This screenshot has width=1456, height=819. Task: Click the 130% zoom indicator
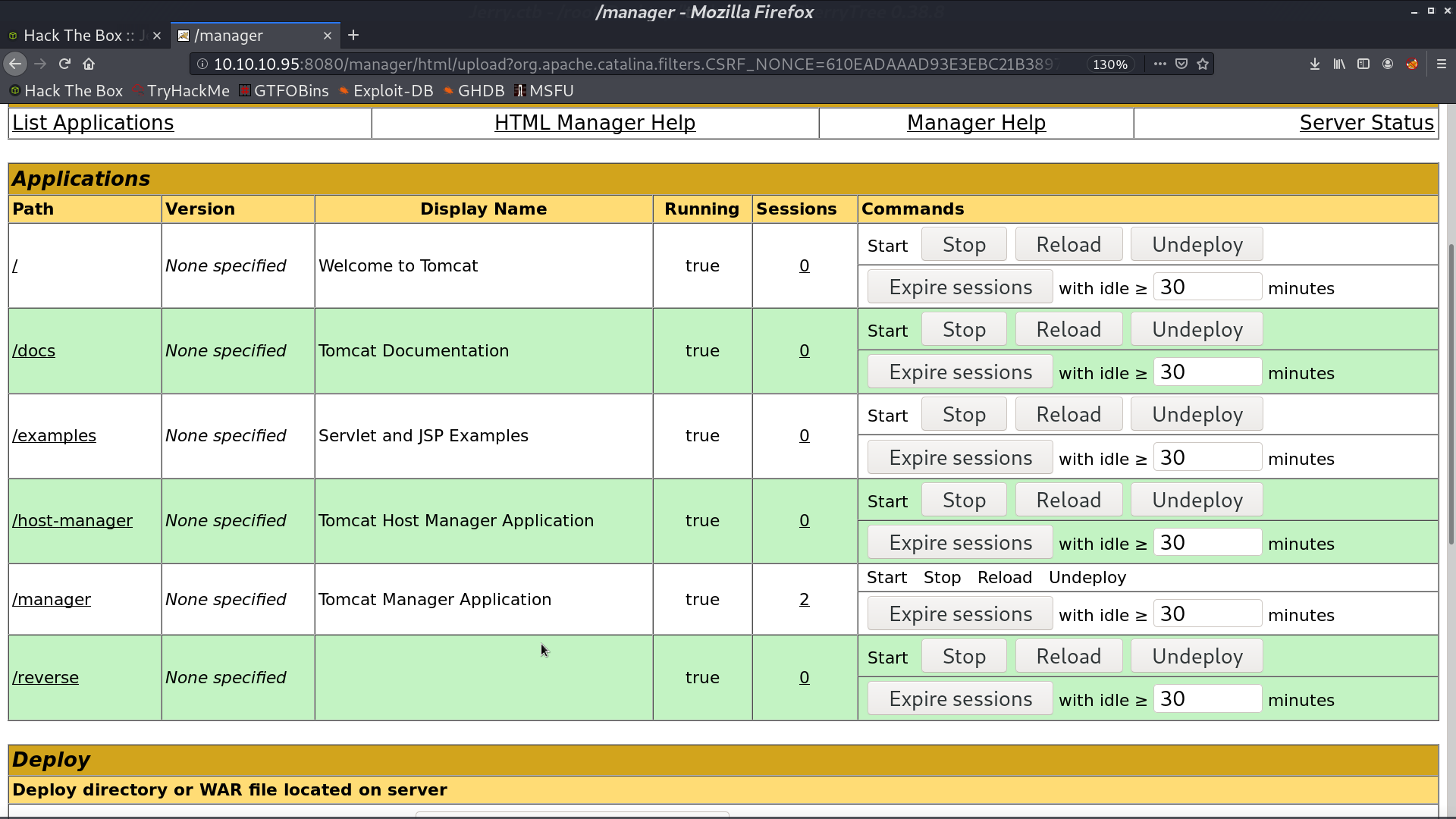pyautogui.click(x=1110, y=64)
